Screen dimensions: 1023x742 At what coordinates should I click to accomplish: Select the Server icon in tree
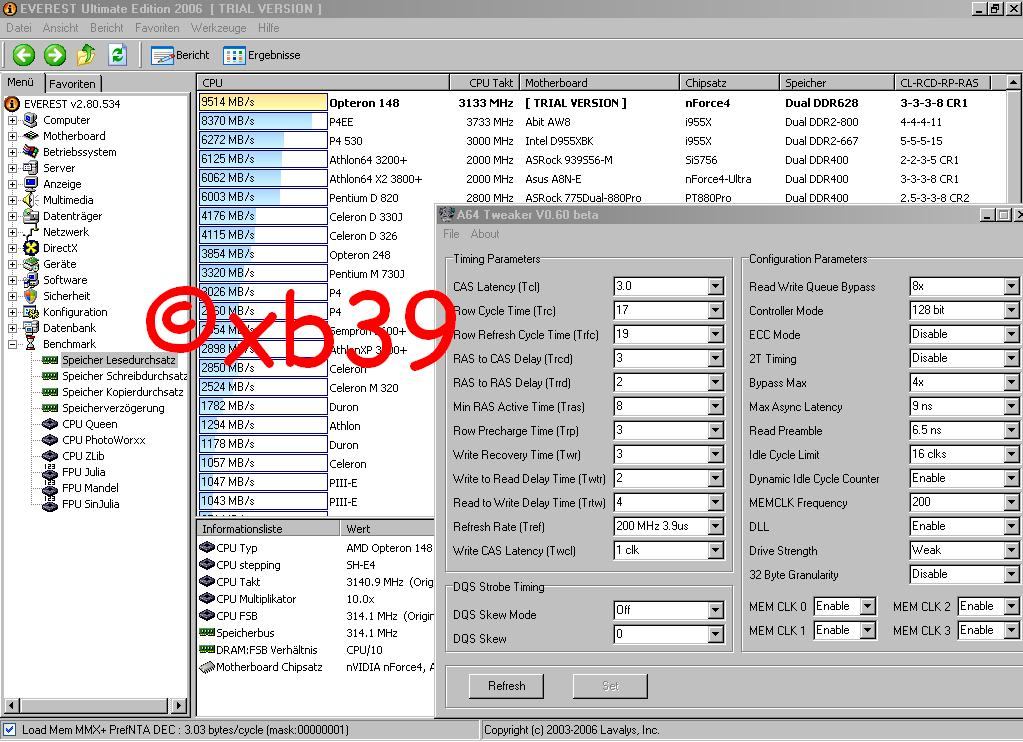[31, 168]
